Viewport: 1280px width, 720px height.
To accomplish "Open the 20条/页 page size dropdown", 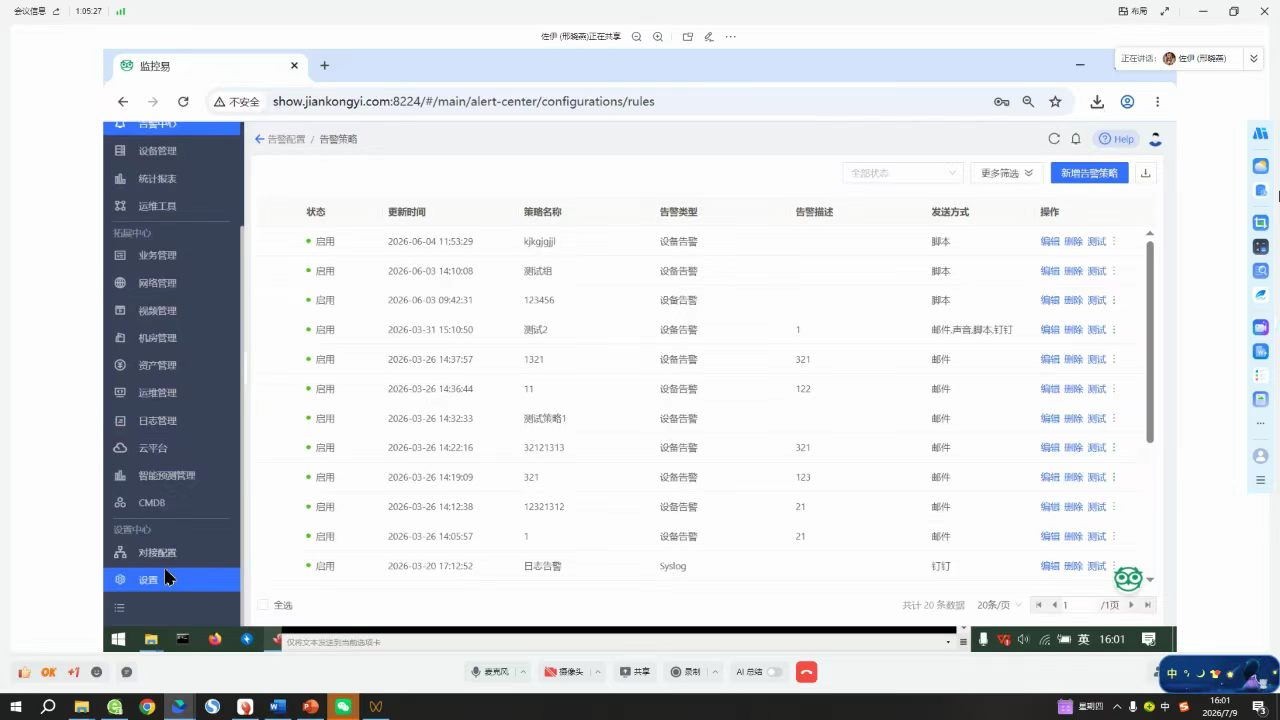I will [x=998, y=605].
